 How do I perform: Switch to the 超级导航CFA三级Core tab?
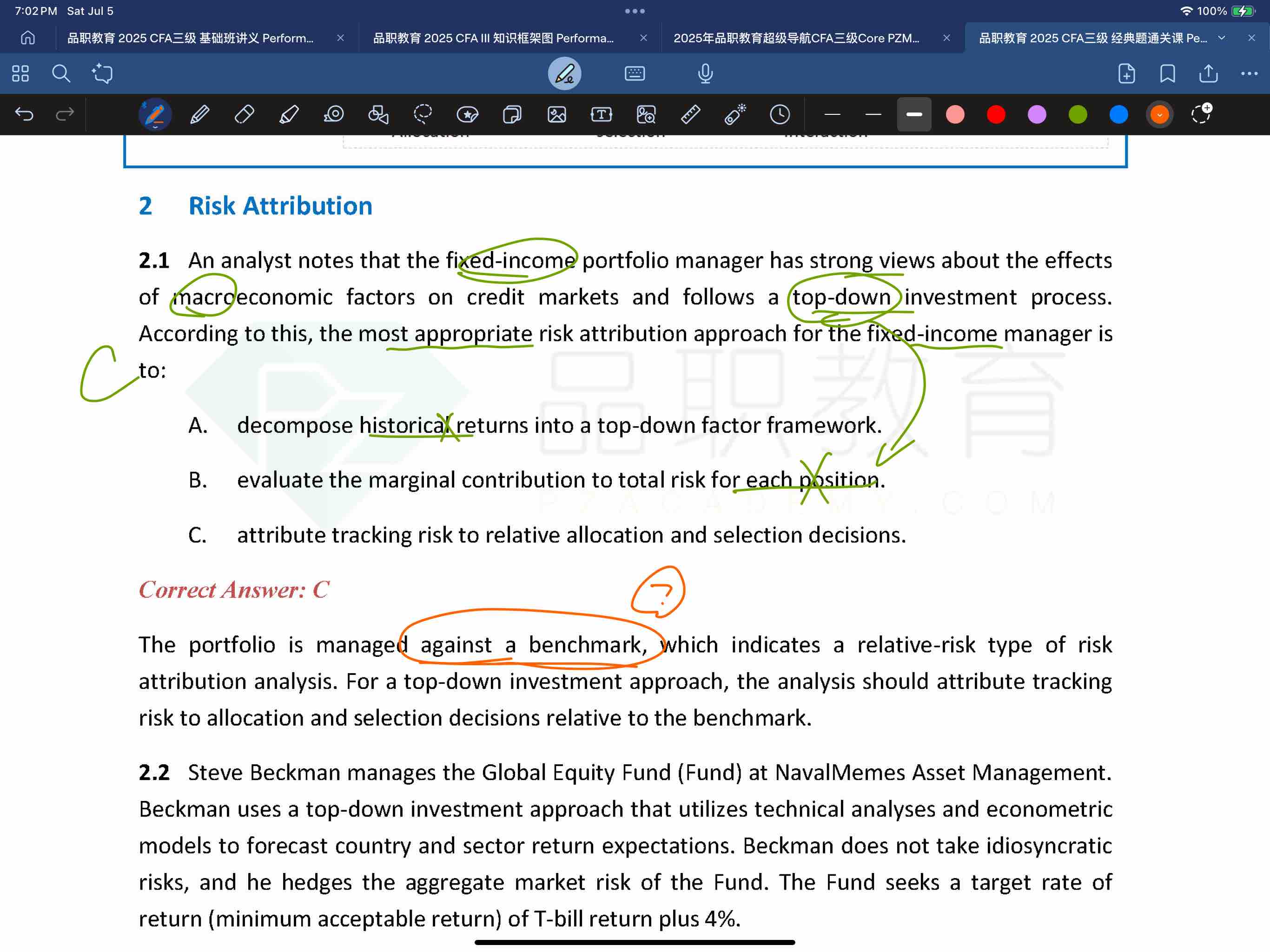[x=796, y=38]
